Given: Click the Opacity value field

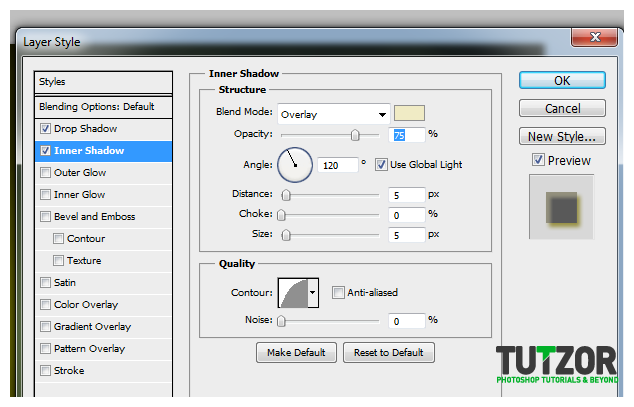Looking at the screenshot, I should (407, 135).
